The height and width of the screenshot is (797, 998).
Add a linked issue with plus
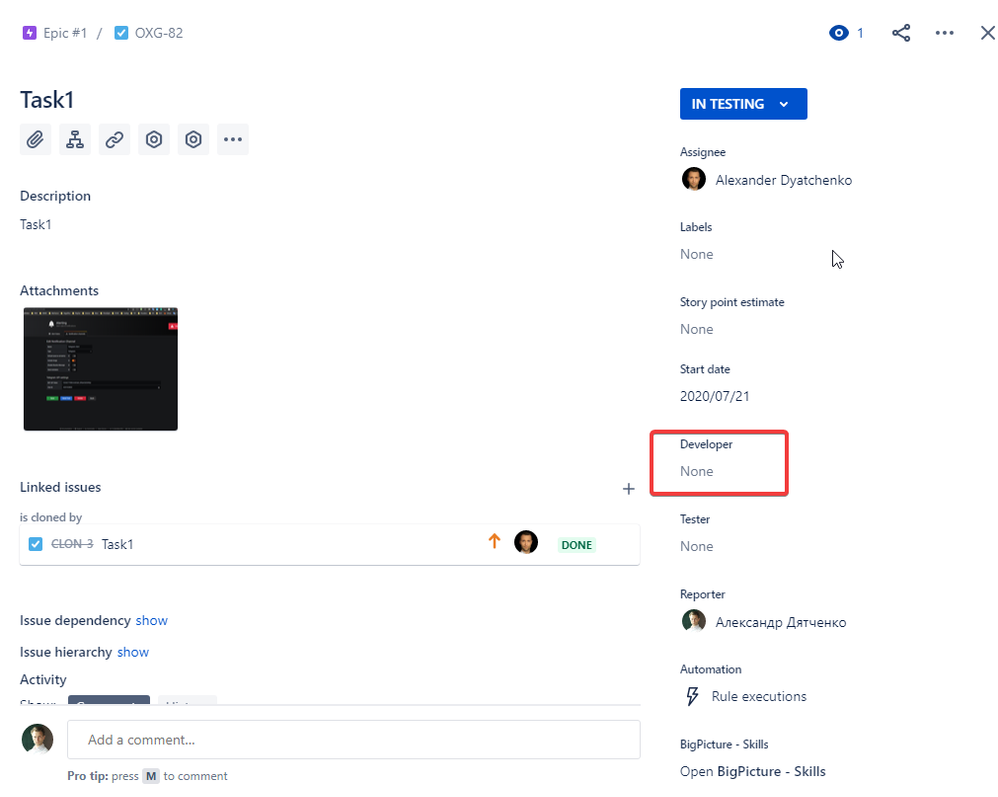click(628, 489)
